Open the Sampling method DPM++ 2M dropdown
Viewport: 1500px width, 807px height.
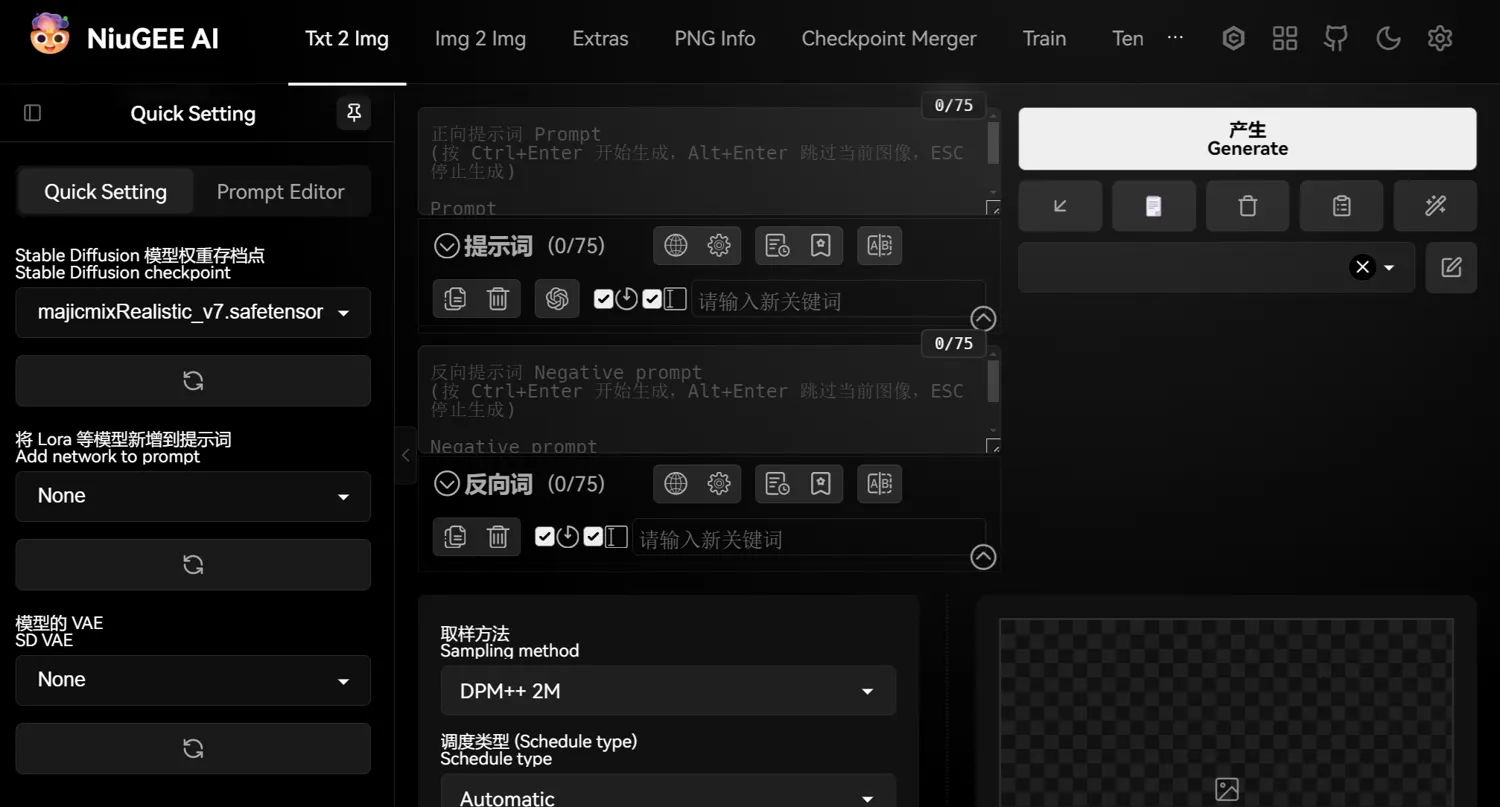pos(668,691)
